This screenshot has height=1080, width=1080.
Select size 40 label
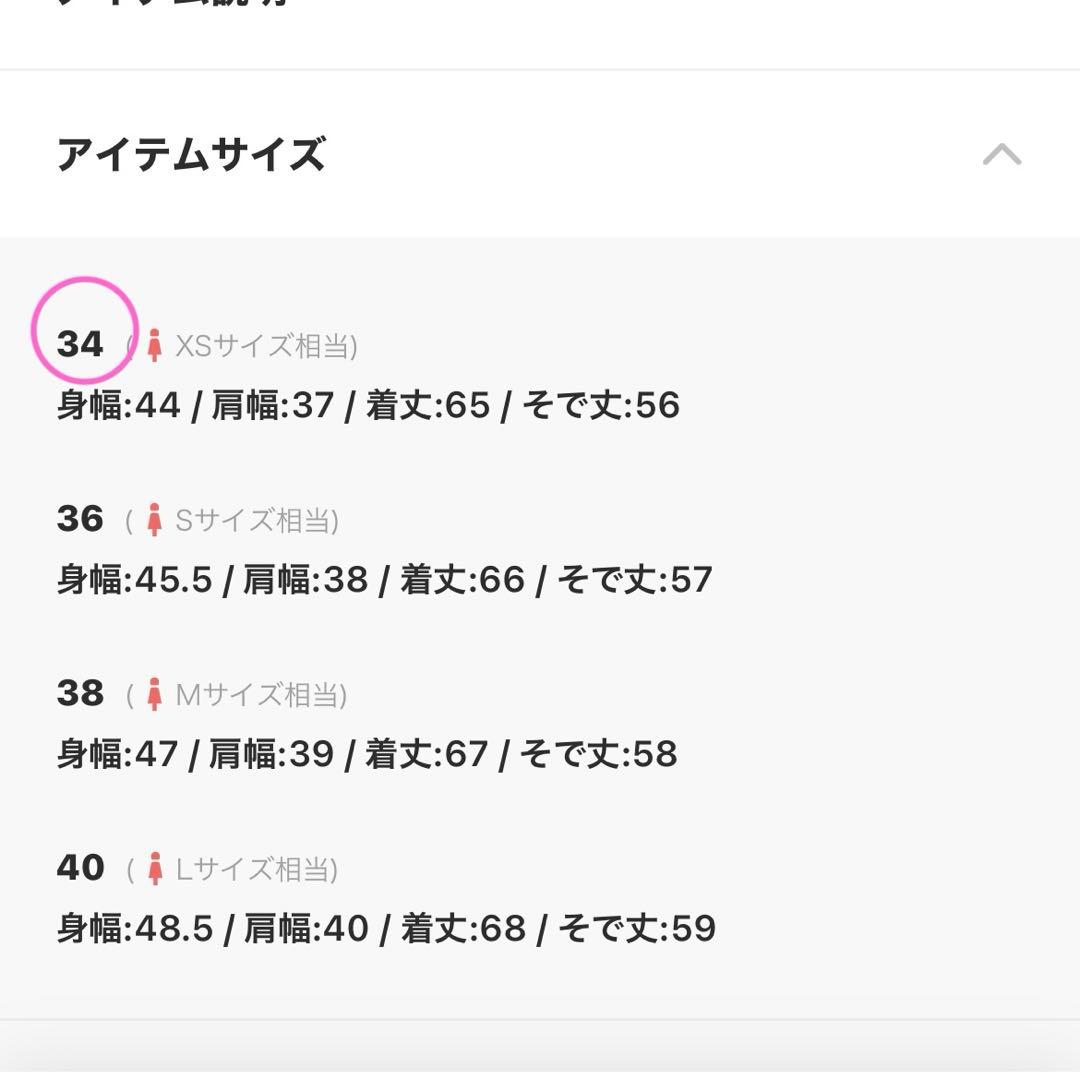(80, 866)
